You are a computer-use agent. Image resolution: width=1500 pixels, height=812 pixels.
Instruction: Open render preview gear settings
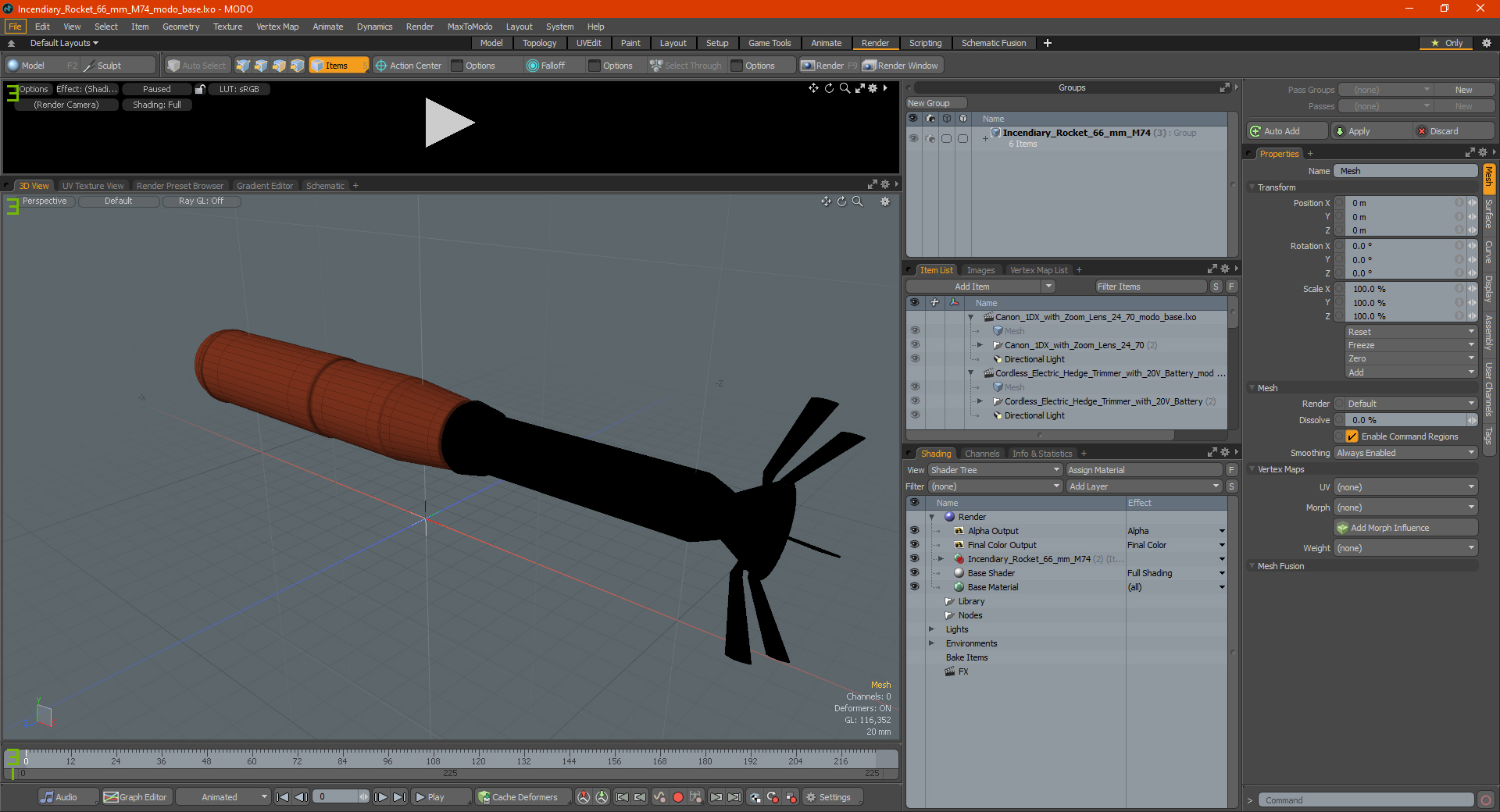(873, 88)
